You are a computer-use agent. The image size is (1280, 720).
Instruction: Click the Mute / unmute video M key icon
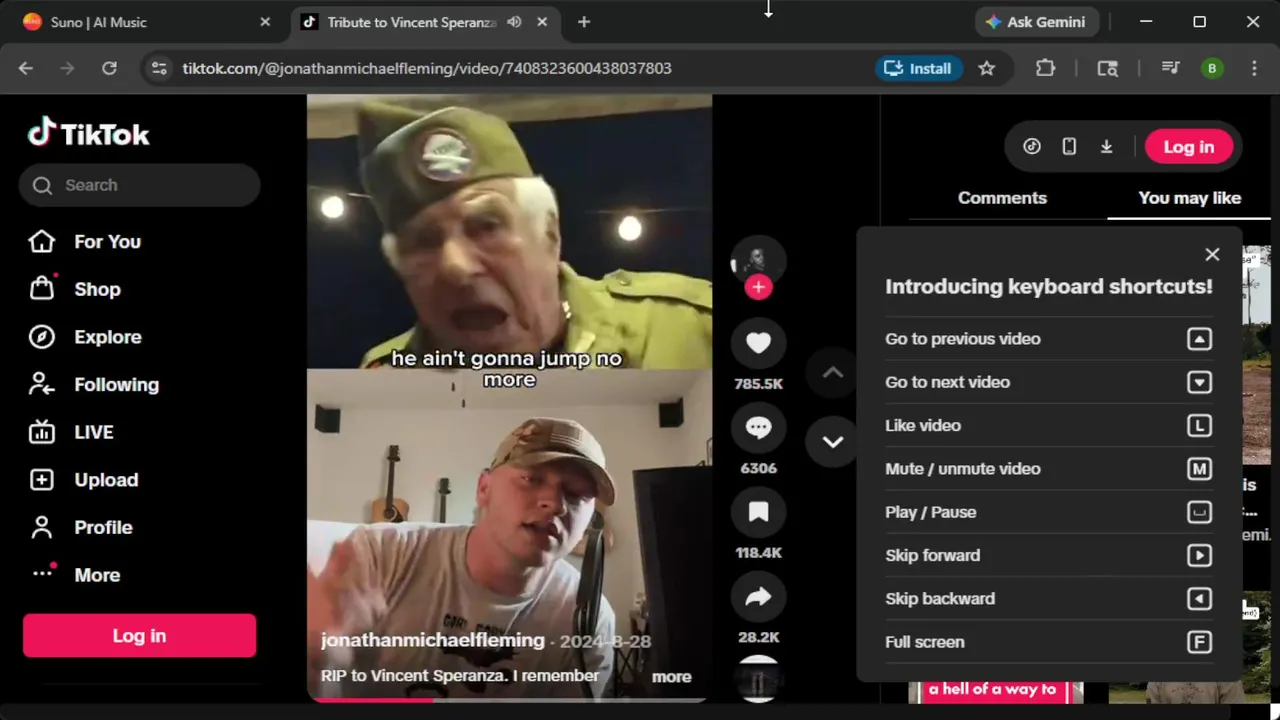[x=1199, y=469]
